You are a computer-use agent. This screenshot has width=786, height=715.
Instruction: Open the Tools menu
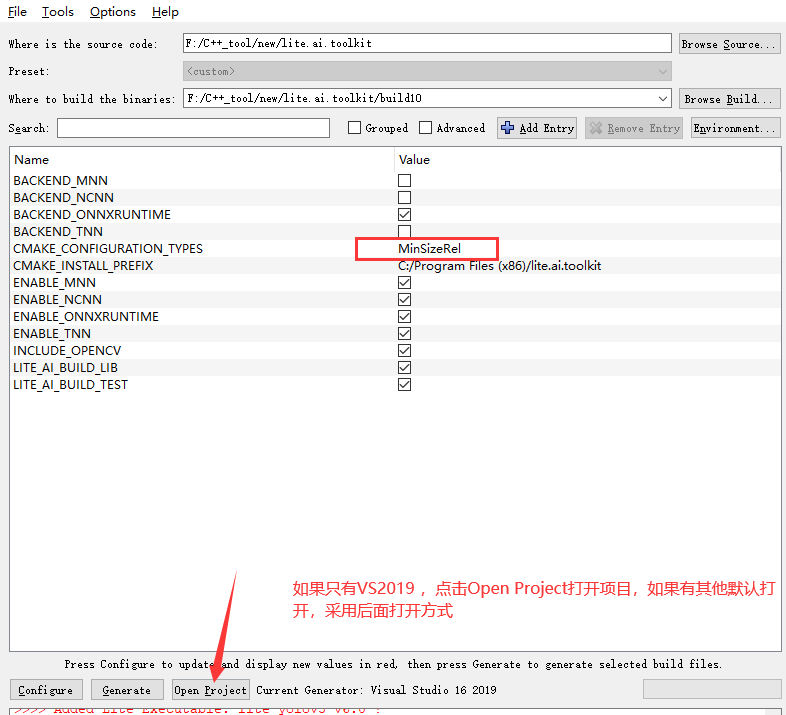click(x=58, y=12)
